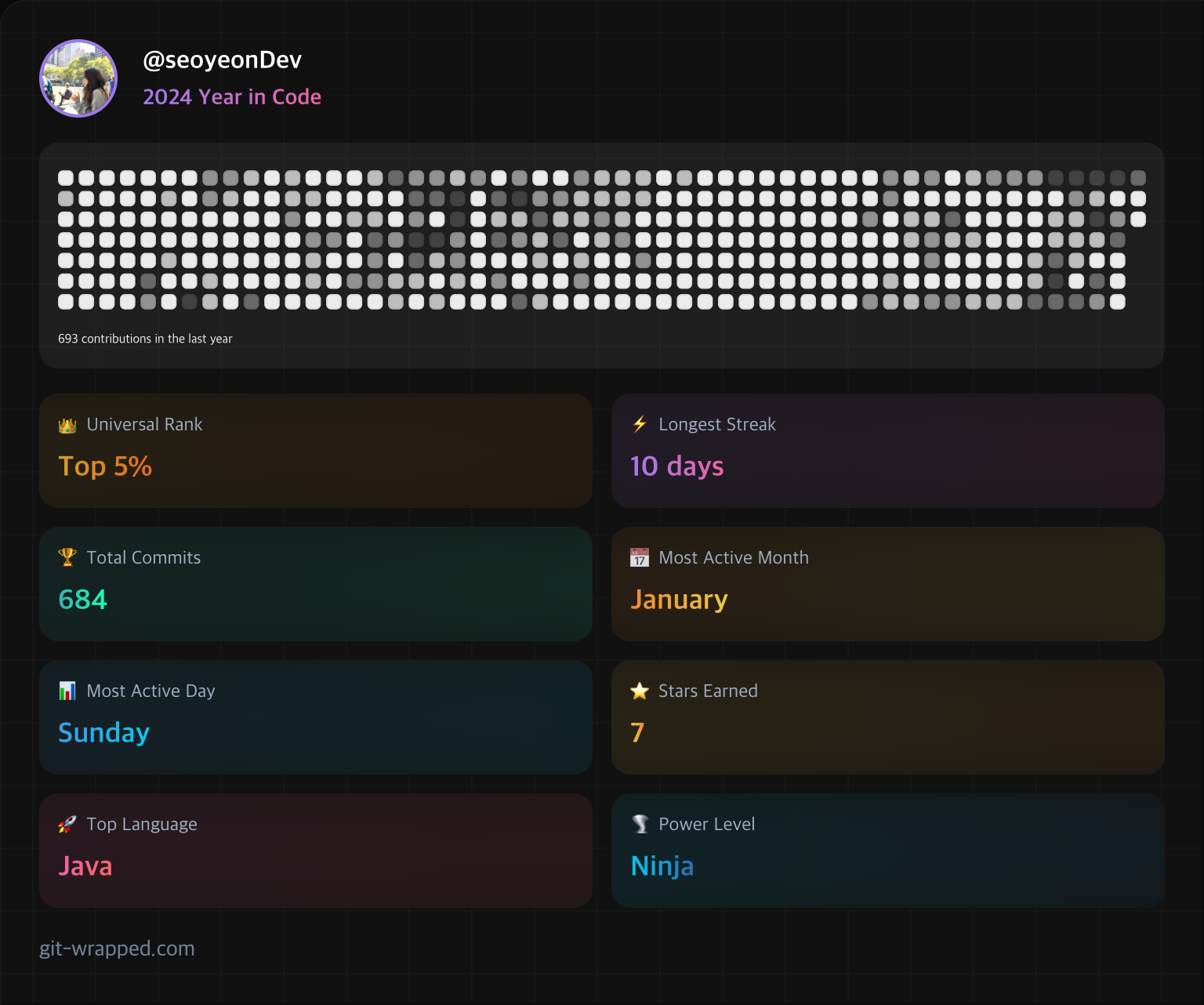Click the 'Top Language' label

[x=142, y=825]
